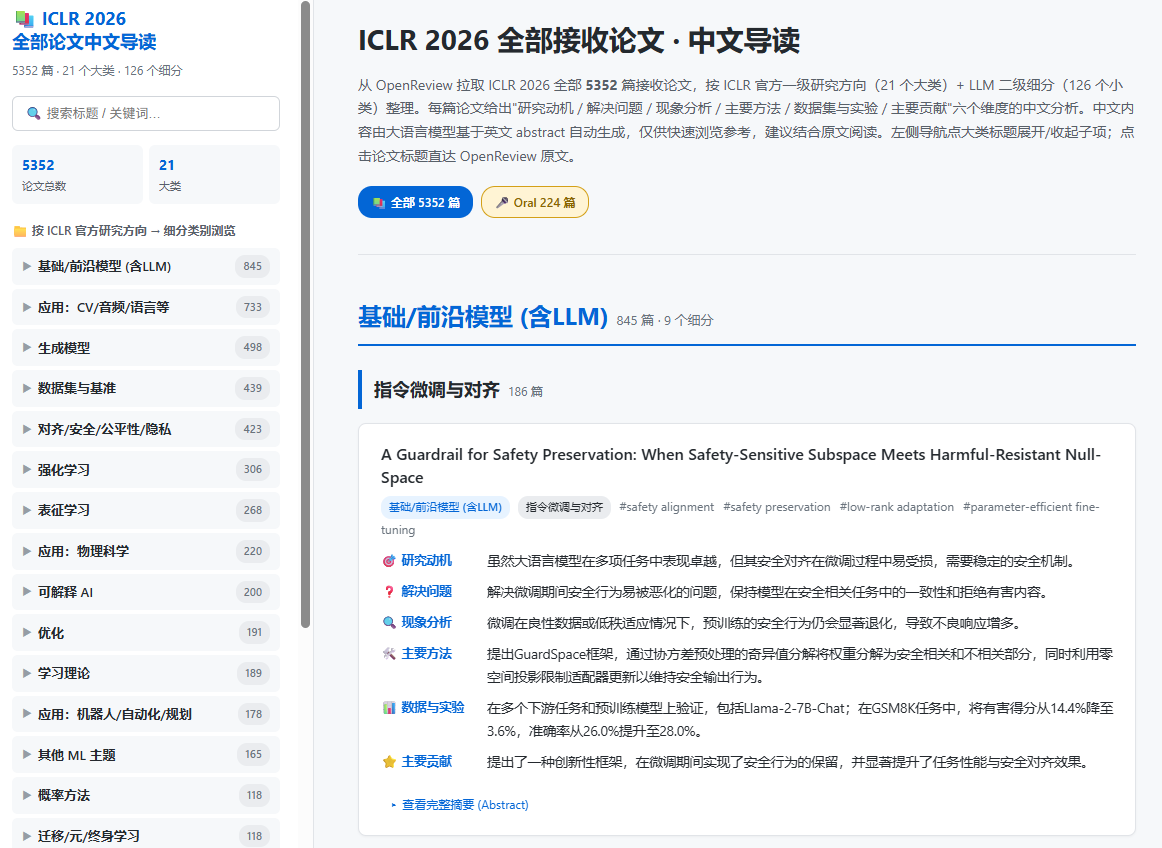Click the sidebar vertical scrollbar thumb

pos(305,314)
